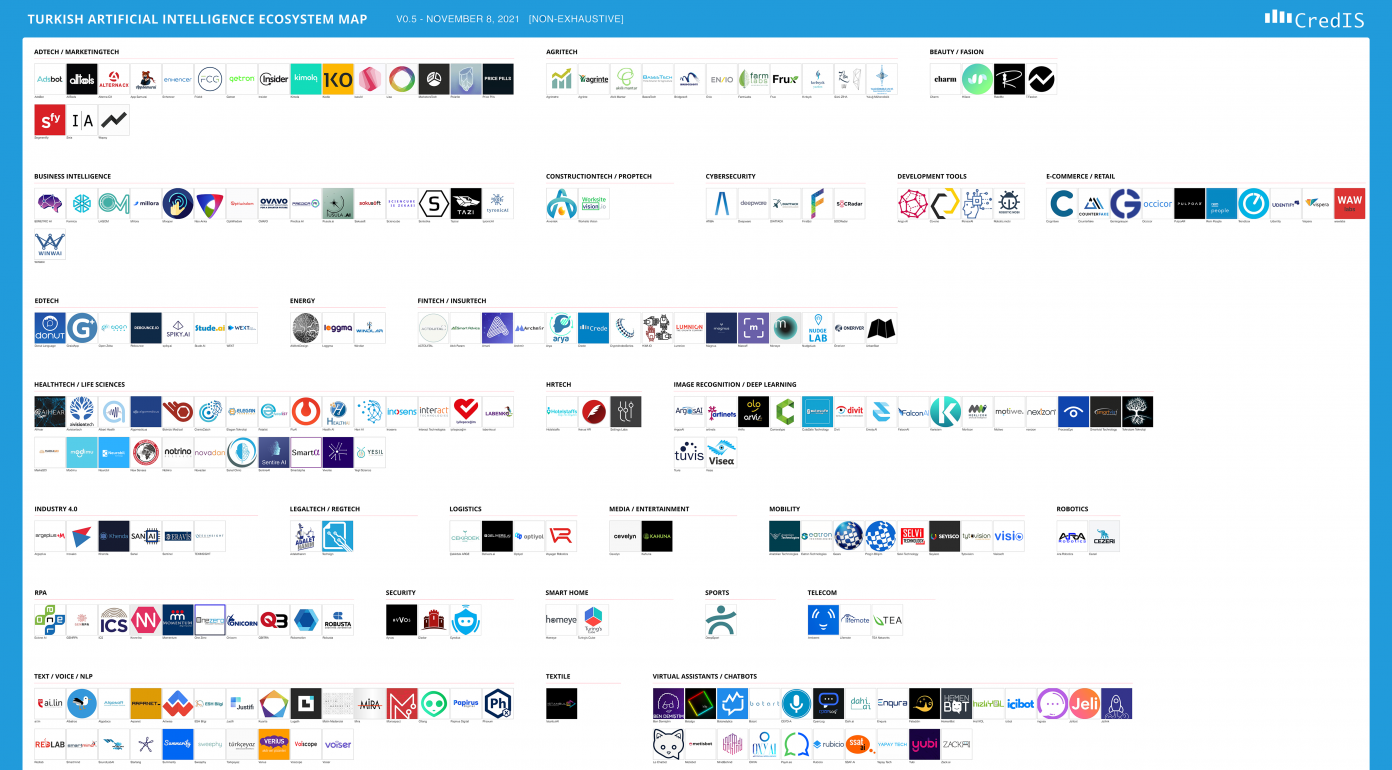Open the tuvis logo tile
The height and width of the screenshot is (770, 1392).
pos(689,453)
